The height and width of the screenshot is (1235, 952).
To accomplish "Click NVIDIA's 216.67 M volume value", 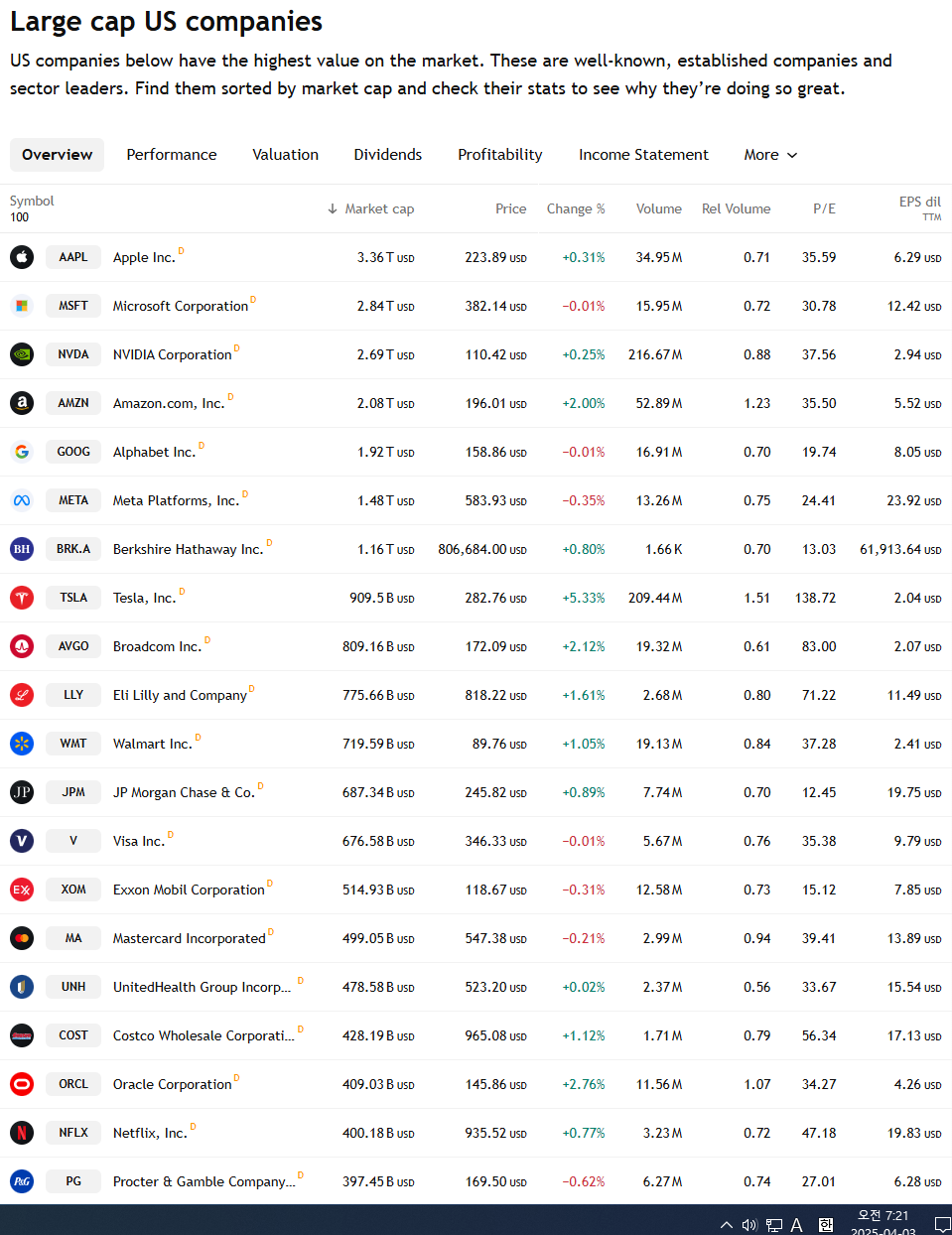I will click(x=655, y=354).
